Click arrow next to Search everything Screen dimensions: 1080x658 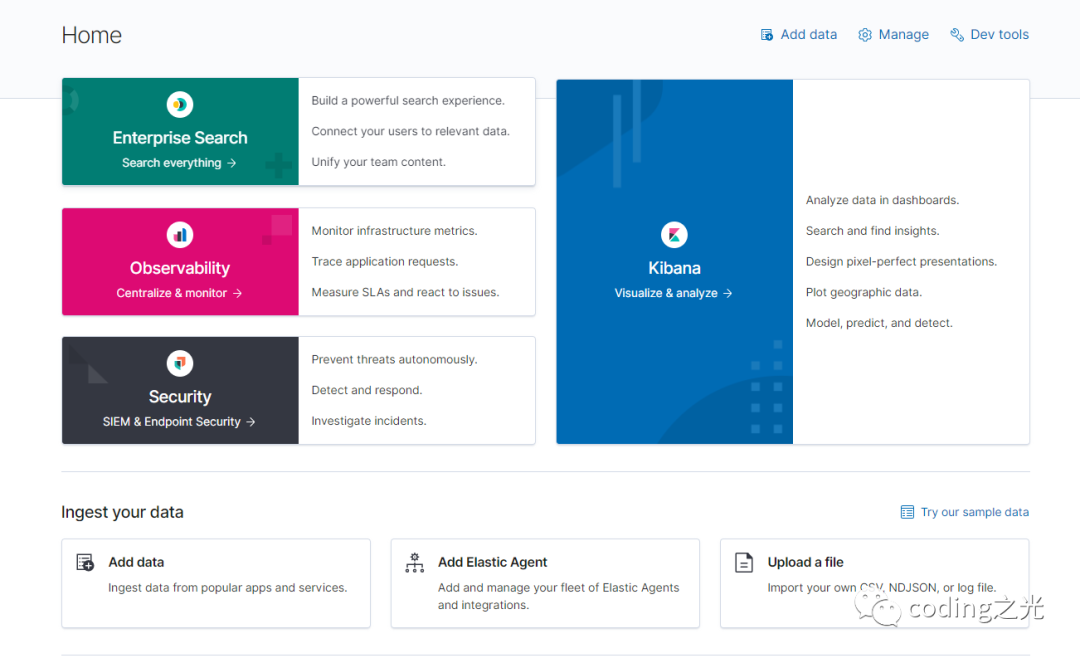pyautogui.click(x=232, y=163)
